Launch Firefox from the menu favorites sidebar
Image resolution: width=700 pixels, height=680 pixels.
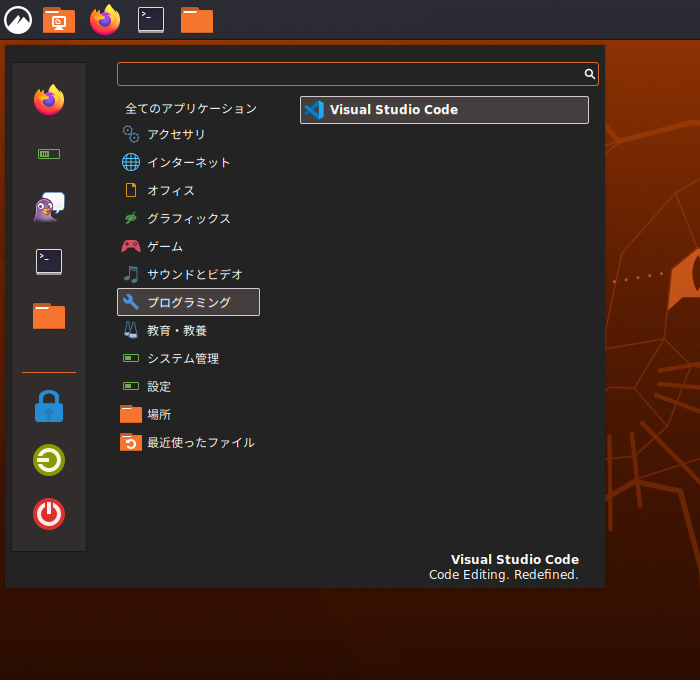(49, 100)
